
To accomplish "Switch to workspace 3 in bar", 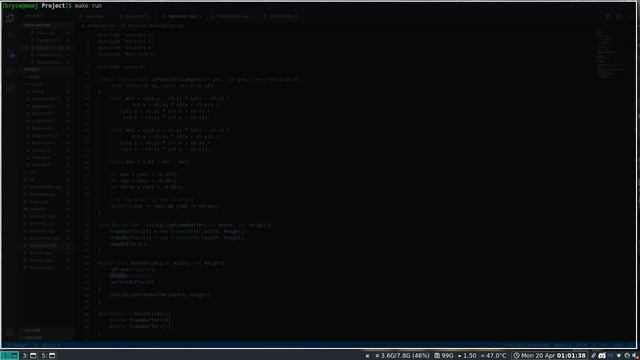I will coord(29,356).
